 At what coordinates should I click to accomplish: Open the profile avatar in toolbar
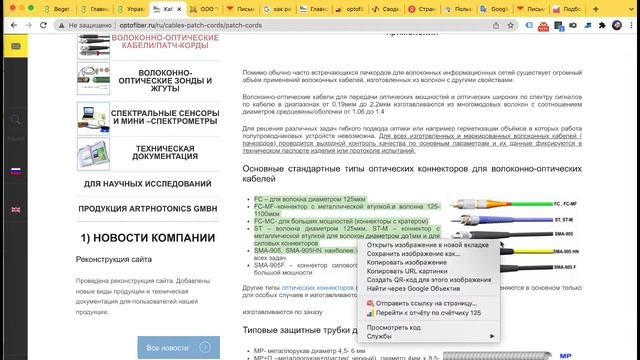617,25
